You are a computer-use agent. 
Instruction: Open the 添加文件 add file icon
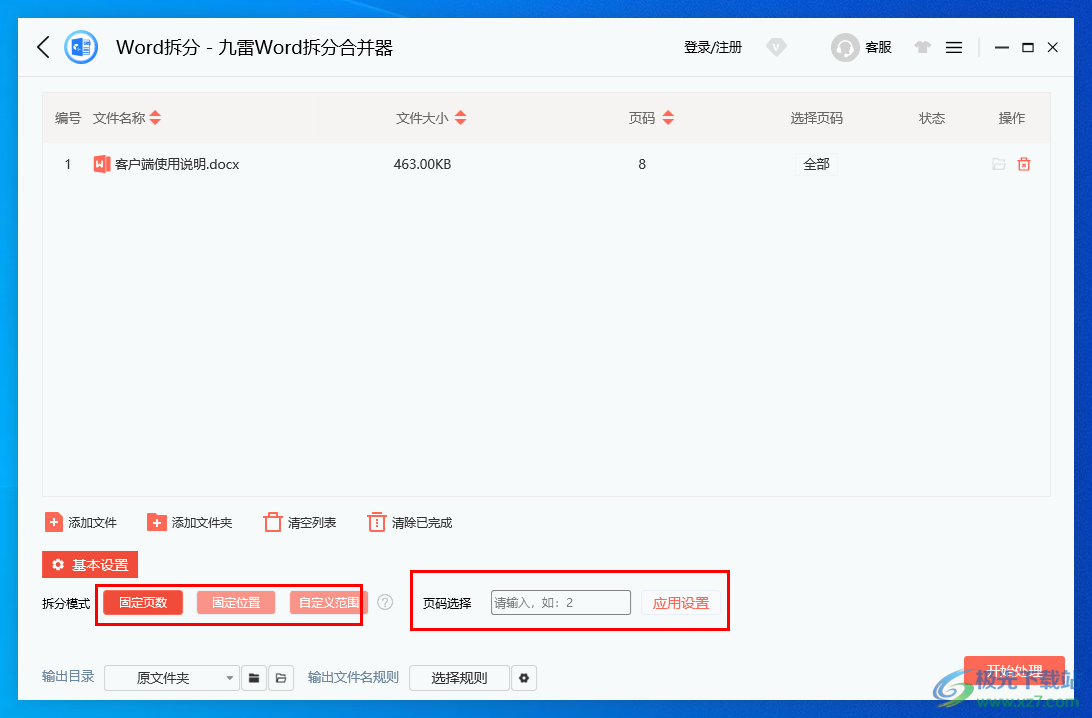pyautogui.click(x=54, y=521)
